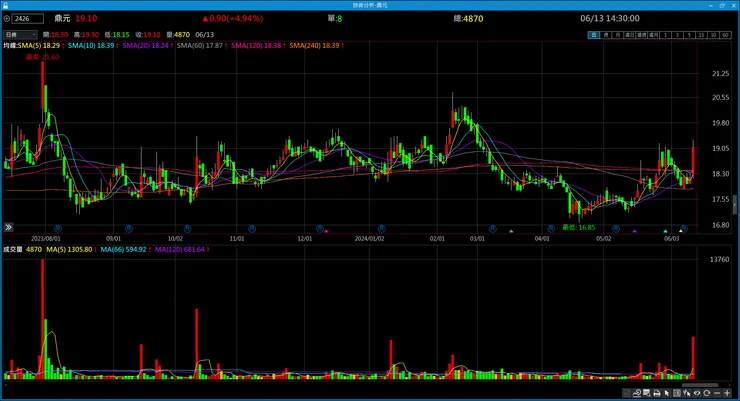Switch to the monthly (月) timeframe tab
Viewport: 740px width, 401px height.
pos(618,35)
